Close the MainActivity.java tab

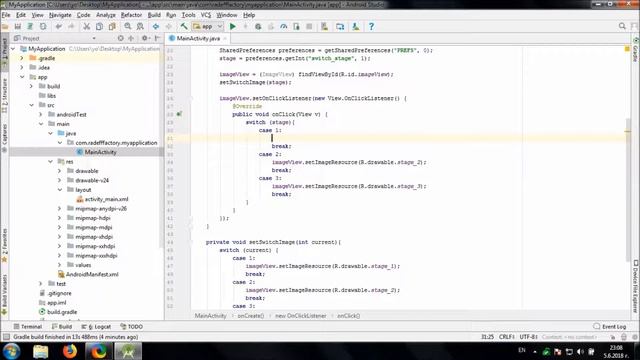tap(224, 38)
